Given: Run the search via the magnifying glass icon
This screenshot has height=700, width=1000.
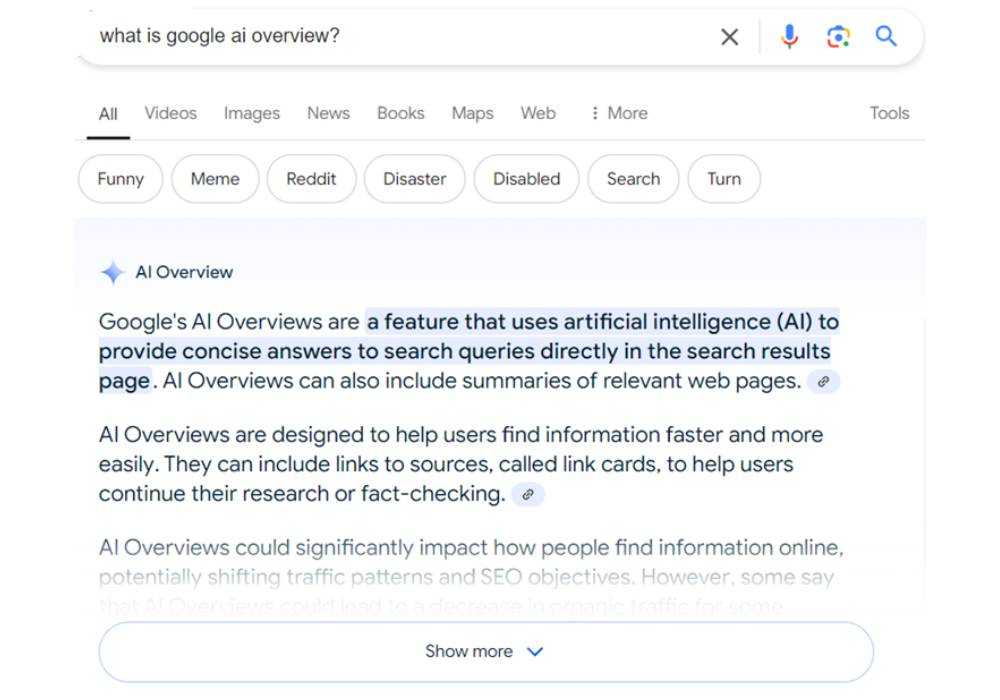Looking at the screenshot, I should pos(886,36).
